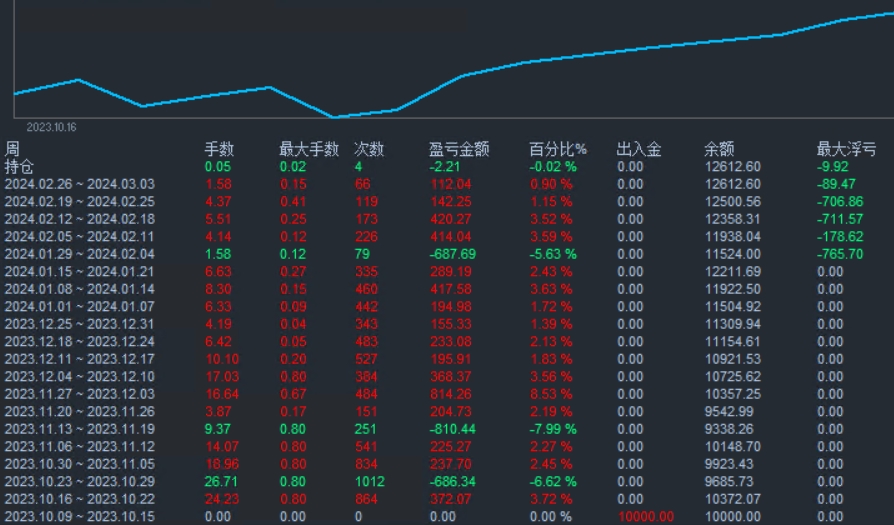Screen dimensions: 894x525
Task: Select week row 2023.10.30 ~ 2023.11.05
Action: tap(80, 464)
